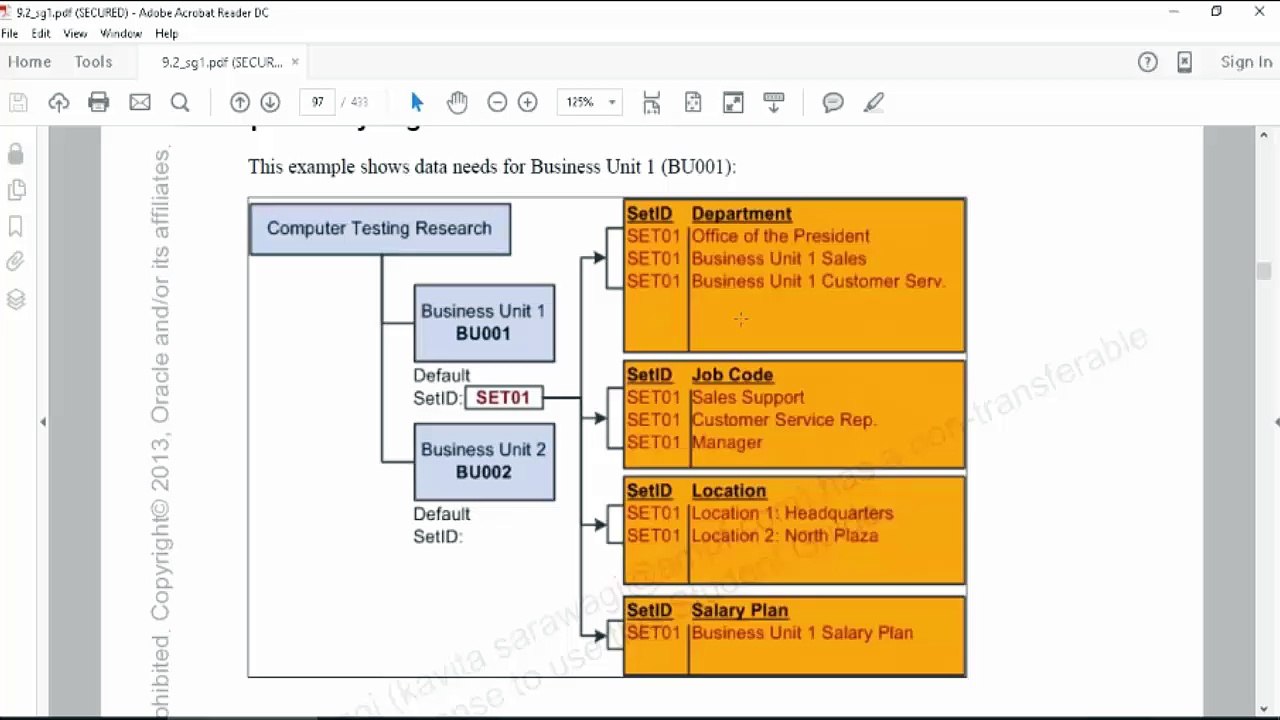1280x720 pixels.
Task: Open the Help menu
Action: [166, 33]
